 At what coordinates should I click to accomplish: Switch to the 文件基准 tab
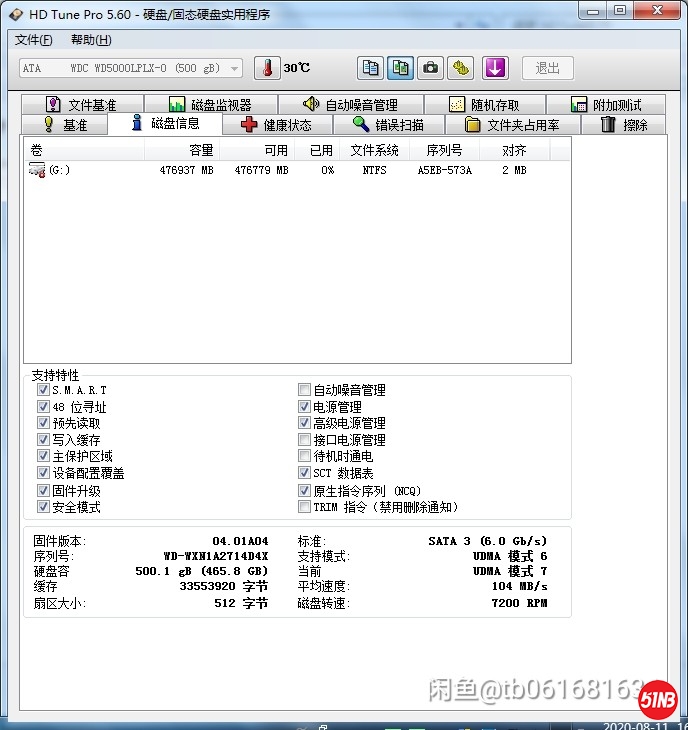click(x=82, y=105)
